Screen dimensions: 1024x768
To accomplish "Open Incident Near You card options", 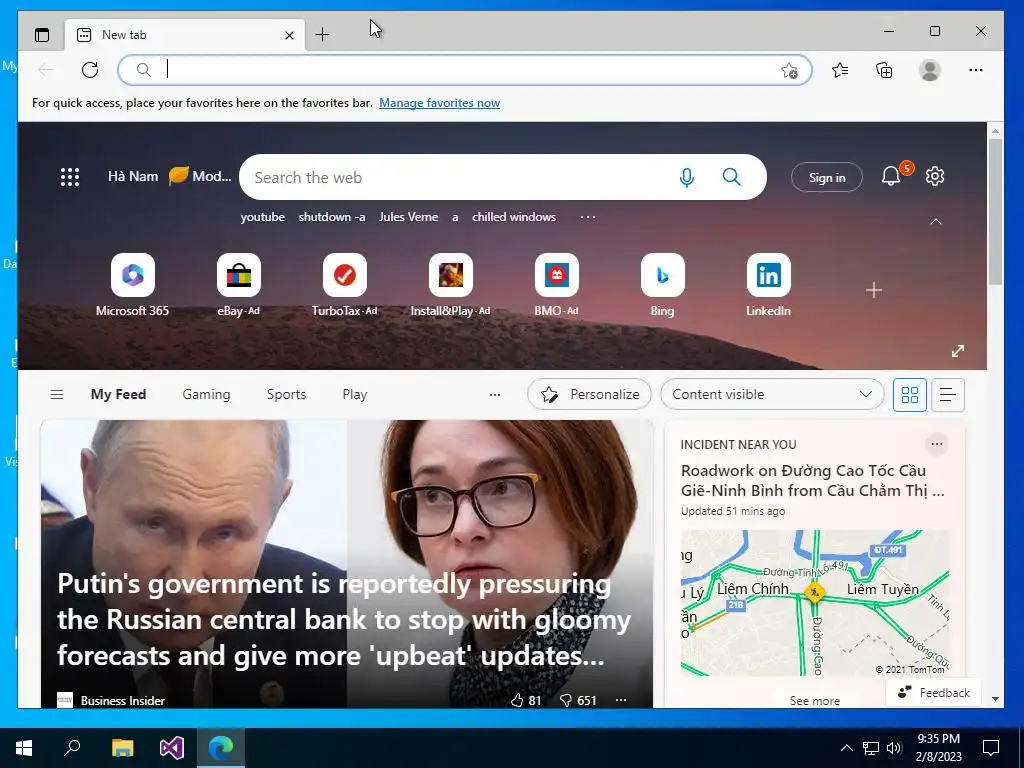I will tap(936, 444).
